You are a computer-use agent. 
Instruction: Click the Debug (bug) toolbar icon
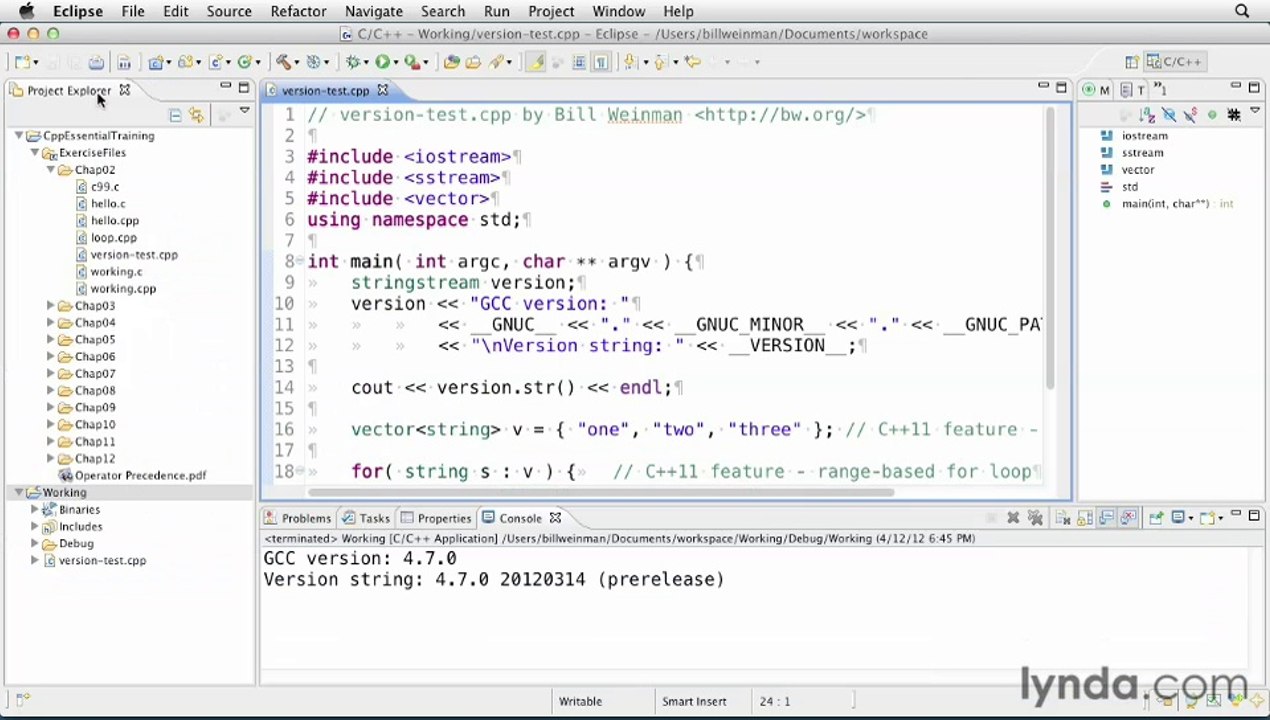coord(352,62)
